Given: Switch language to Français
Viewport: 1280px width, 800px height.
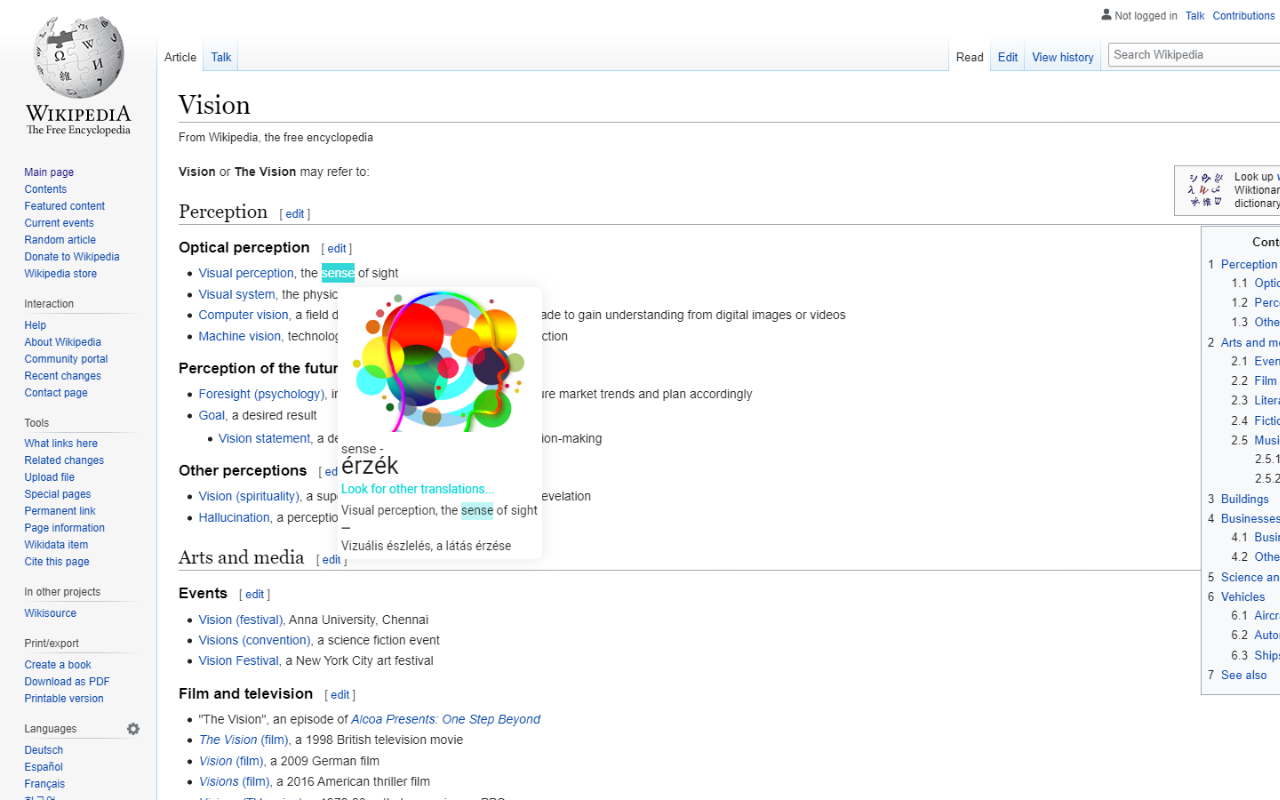Looking at the screenshot, I should pyautogui.click(x=44, y=784).
